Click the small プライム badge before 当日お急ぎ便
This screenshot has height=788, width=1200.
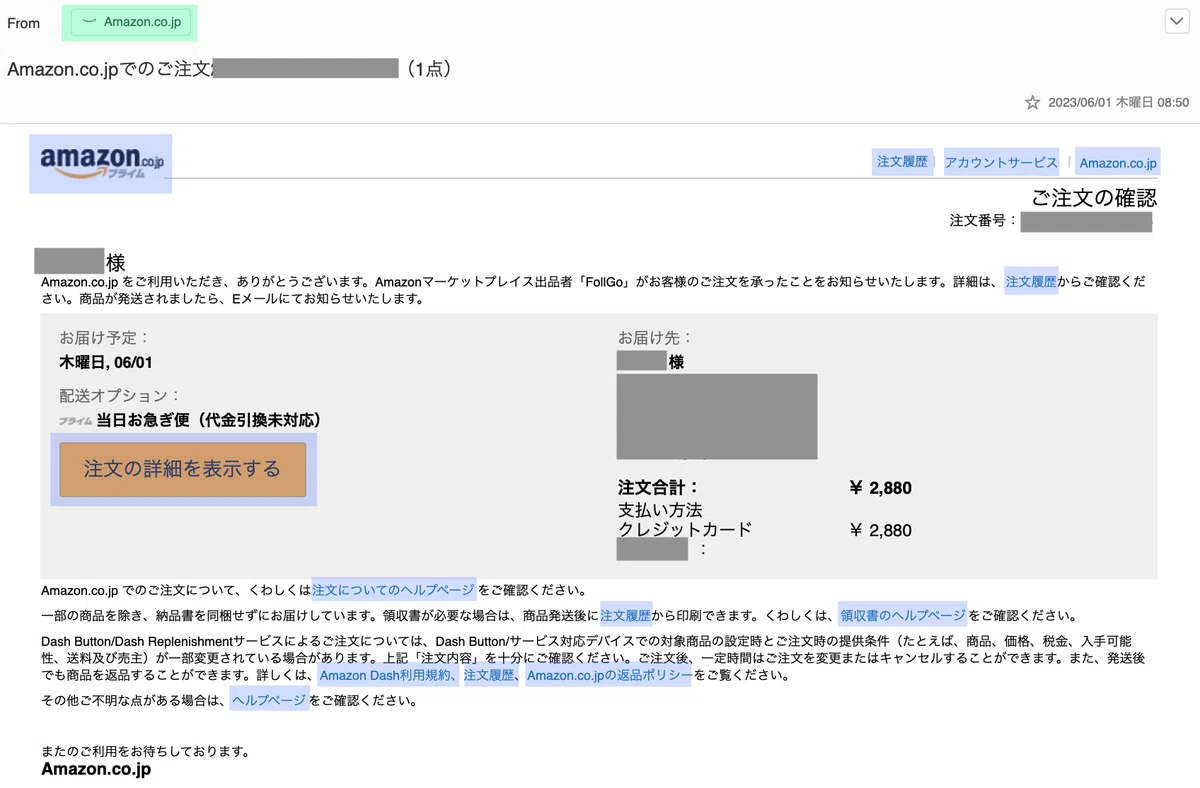click(x=75, y=421)
